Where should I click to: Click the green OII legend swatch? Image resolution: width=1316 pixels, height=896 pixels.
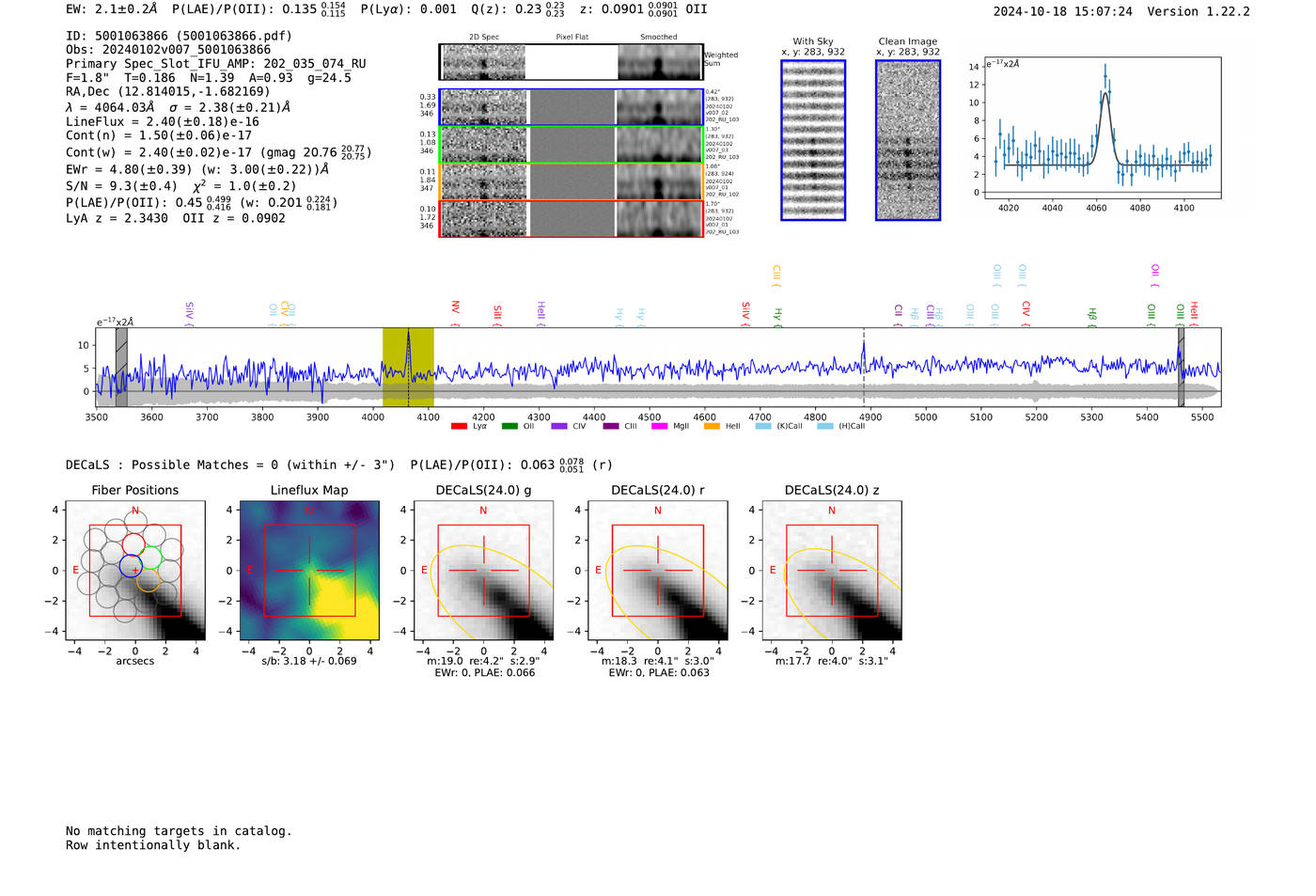coord(509,427)
